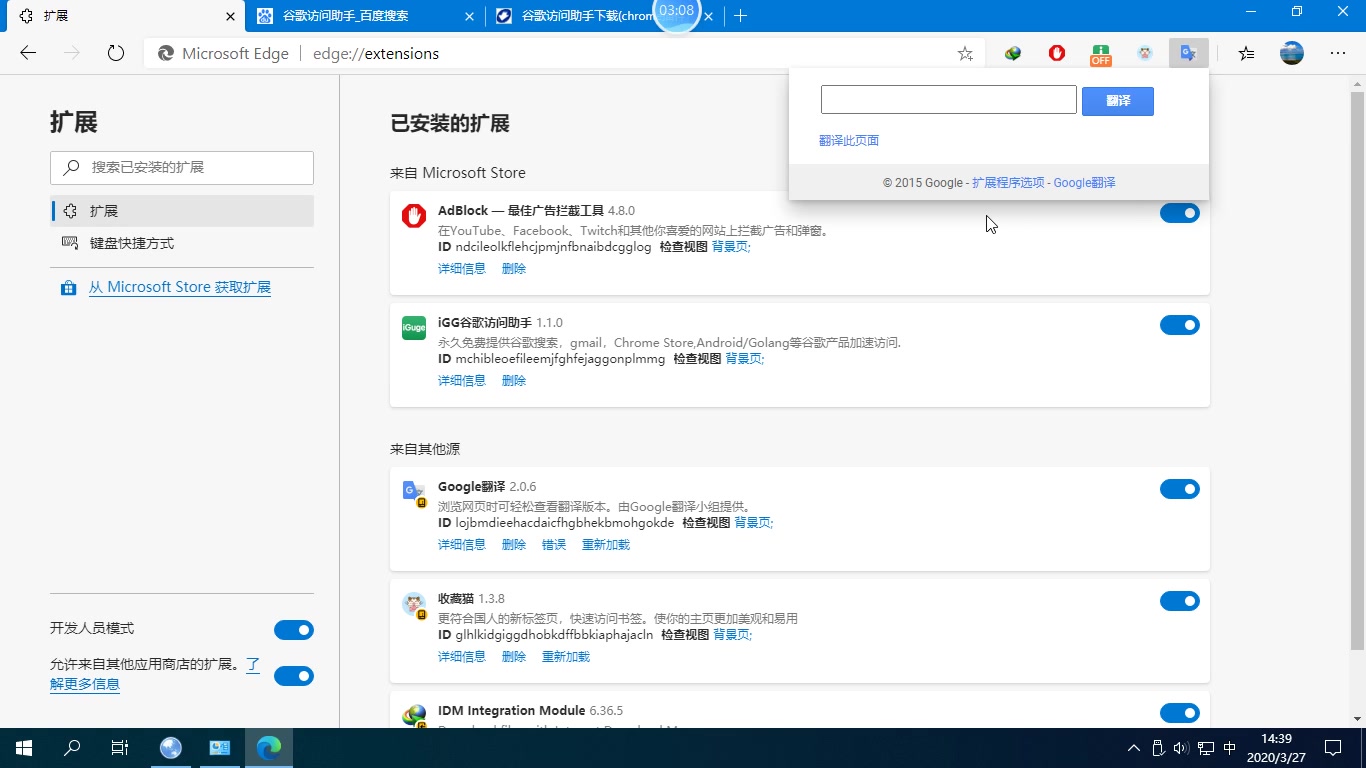Select 扩展 in the sidebar
This screenshot has height=768, width=1366.
pyautogui.click(x=182, y=211)
